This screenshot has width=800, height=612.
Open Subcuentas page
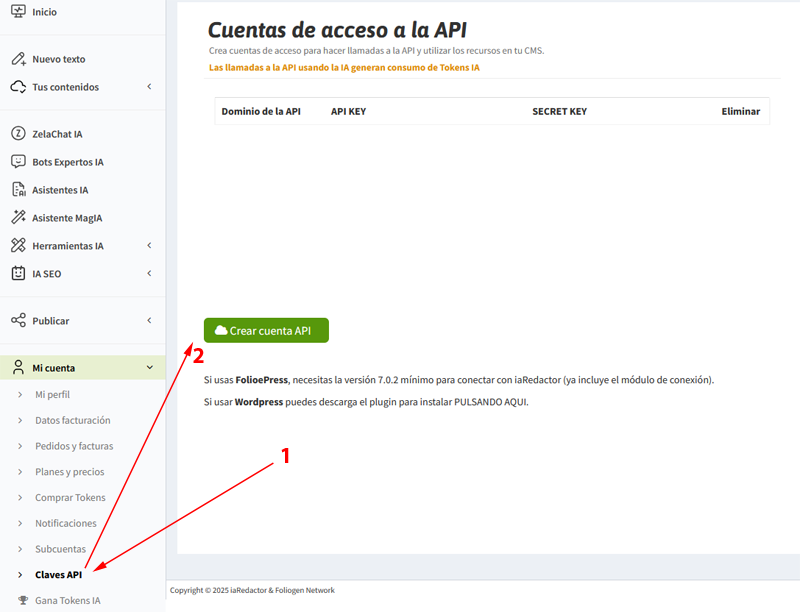point(60,549)
